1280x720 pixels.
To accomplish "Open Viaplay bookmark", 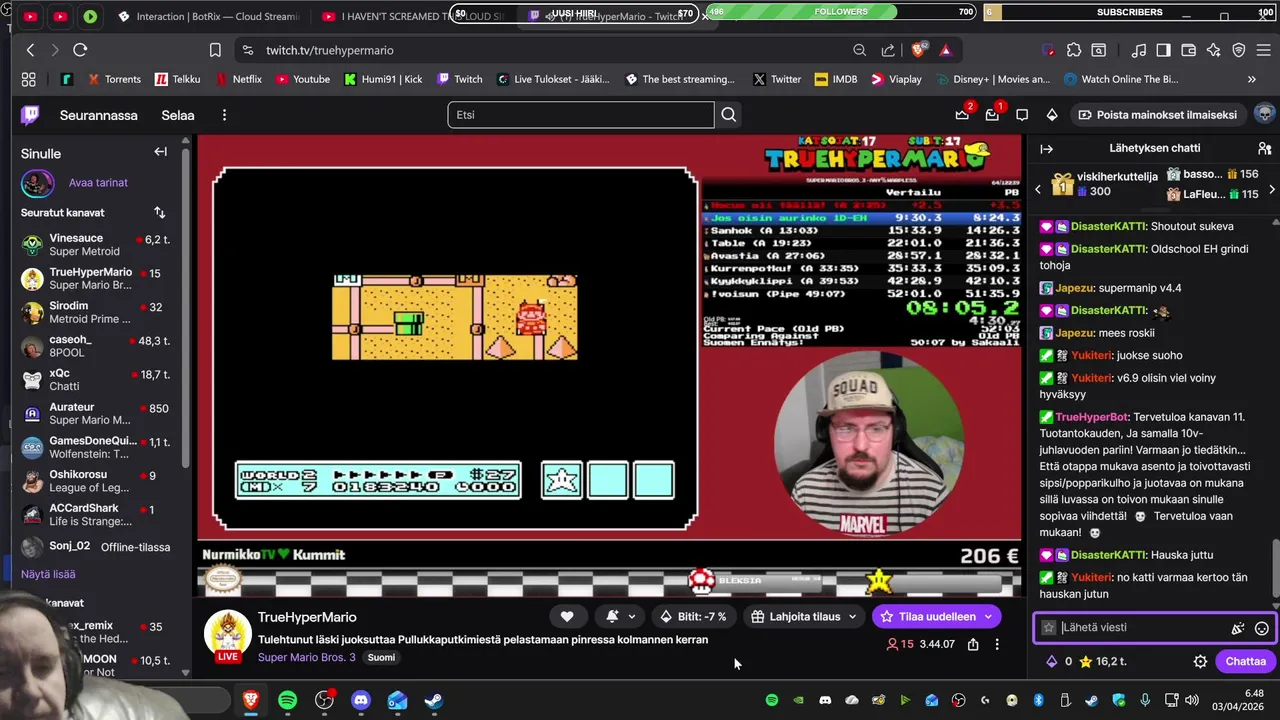I will [x=896, y=79].
